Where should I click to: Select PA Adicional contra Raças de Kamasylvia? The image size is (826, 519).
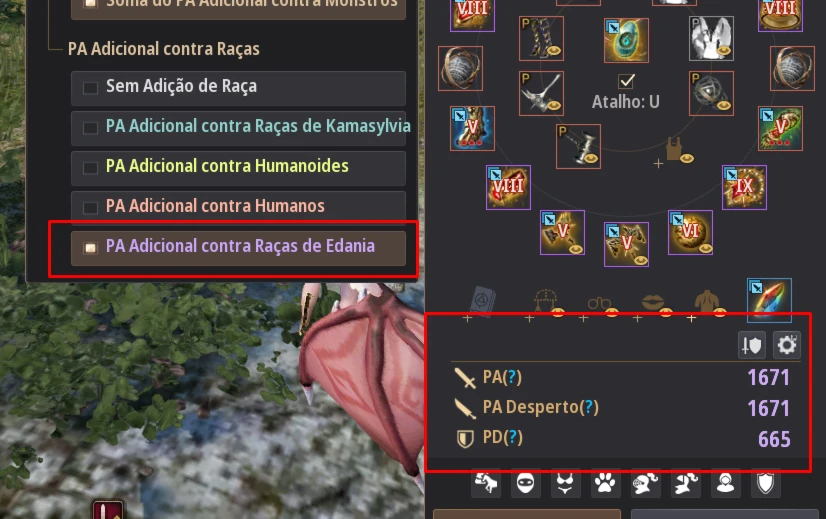click(90, 128)
